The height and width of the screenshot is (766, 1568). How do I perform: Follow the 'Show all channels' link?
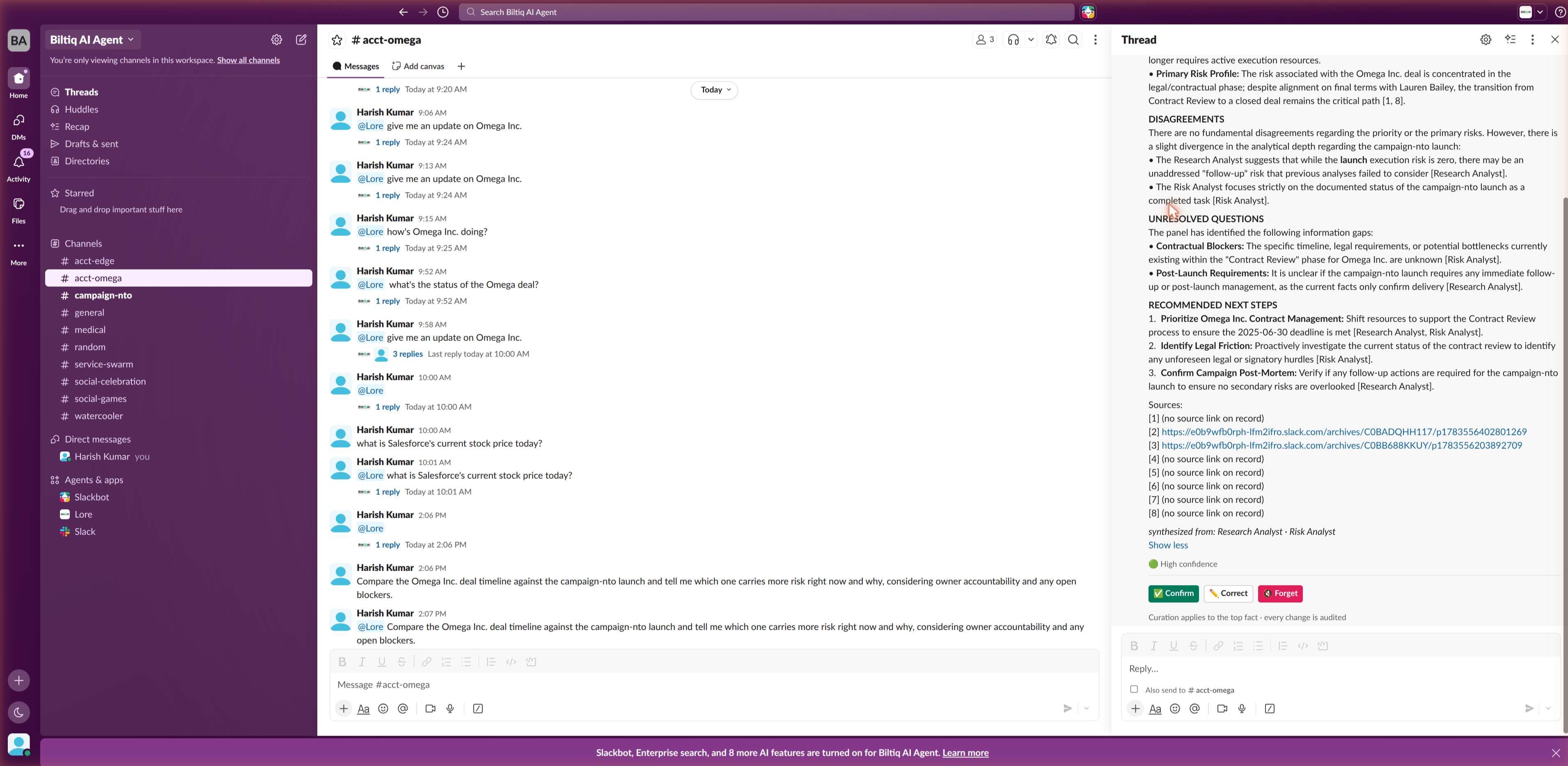(x=248, y=60)
